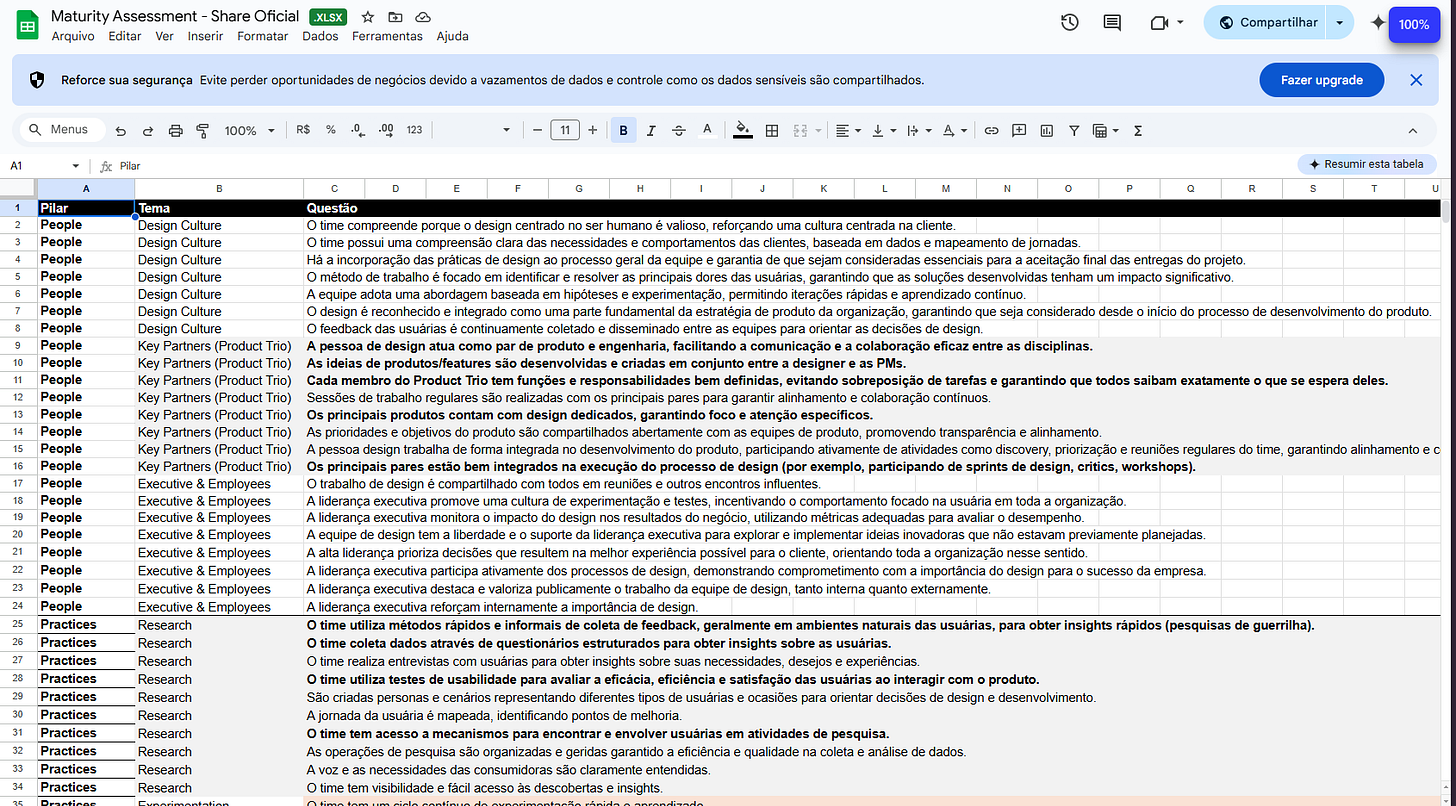This screenshot has width=1456, height=806.
Task: Toggle italic formatting
Action: tap(651, 130)
